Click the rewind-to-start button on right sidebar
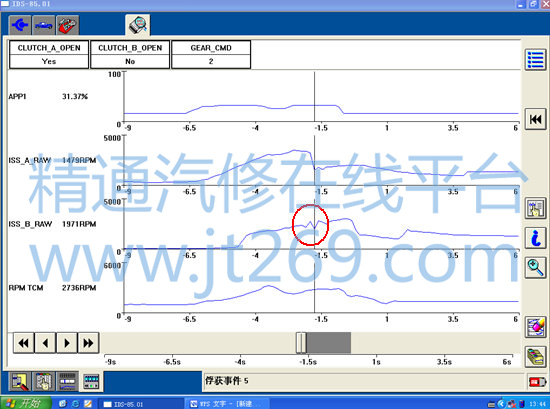 click(535, 119)
